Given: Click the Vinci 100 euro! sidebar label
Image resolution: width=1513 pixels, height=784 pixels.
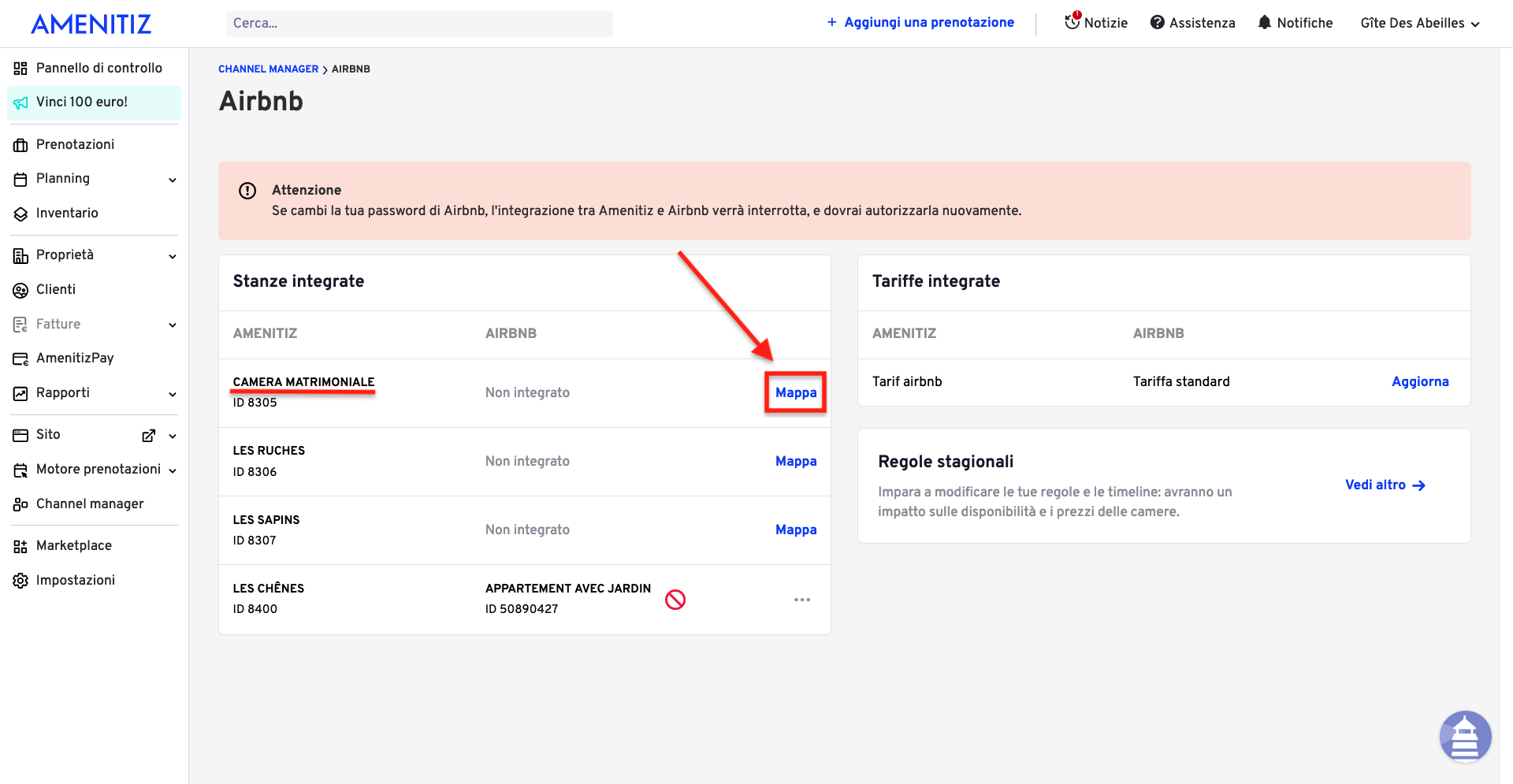Looking at the screenshot, I should (x=82, y=102).
